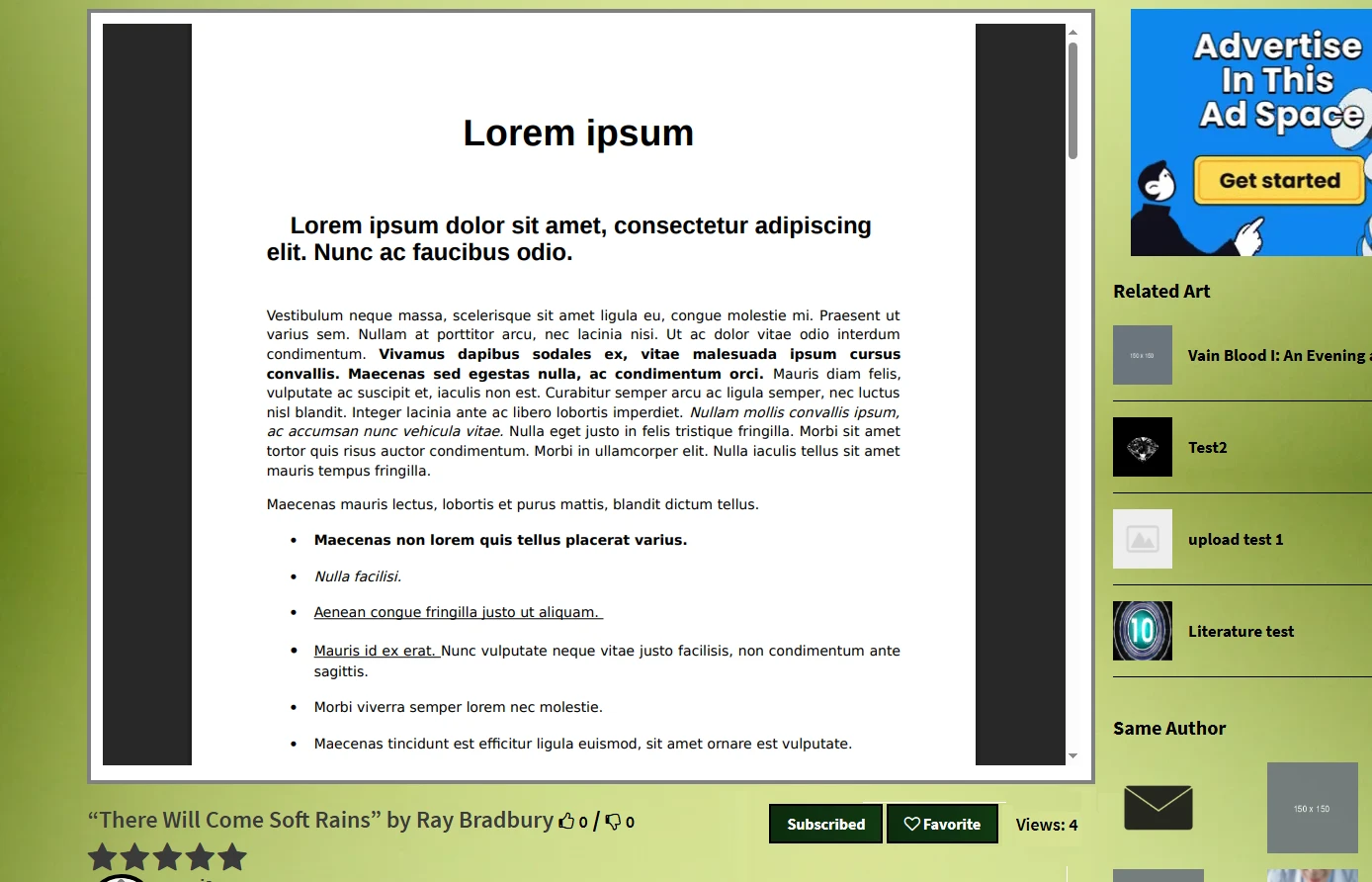
Task: Toggle Favorite with the heart button
Action: click(942, 824)
